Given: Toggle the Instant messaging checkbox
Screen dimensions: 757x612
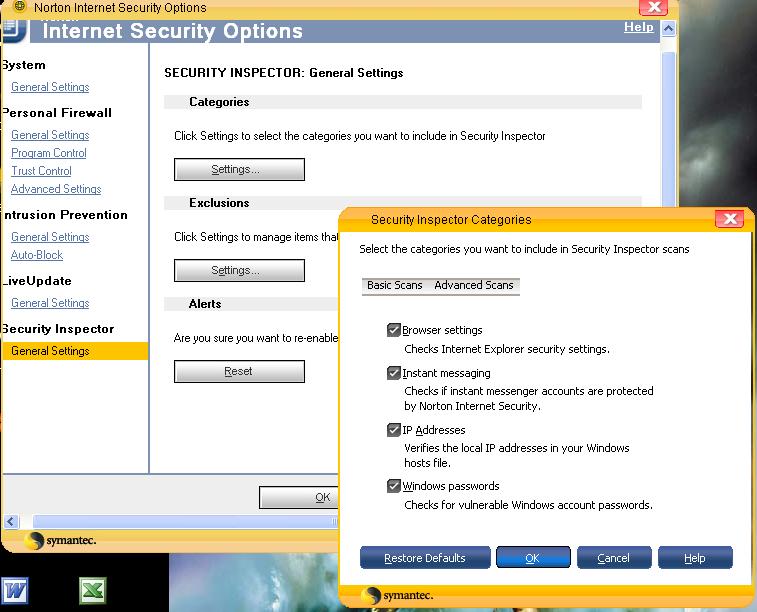Looking at the screenshot, I should point(393,373).
